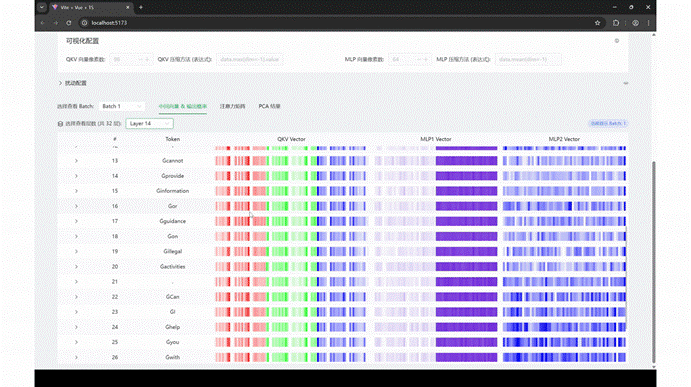This screenshot has width=691, height=387.
Task: Bookmark this page with star icon
Action: click(598, 23)
